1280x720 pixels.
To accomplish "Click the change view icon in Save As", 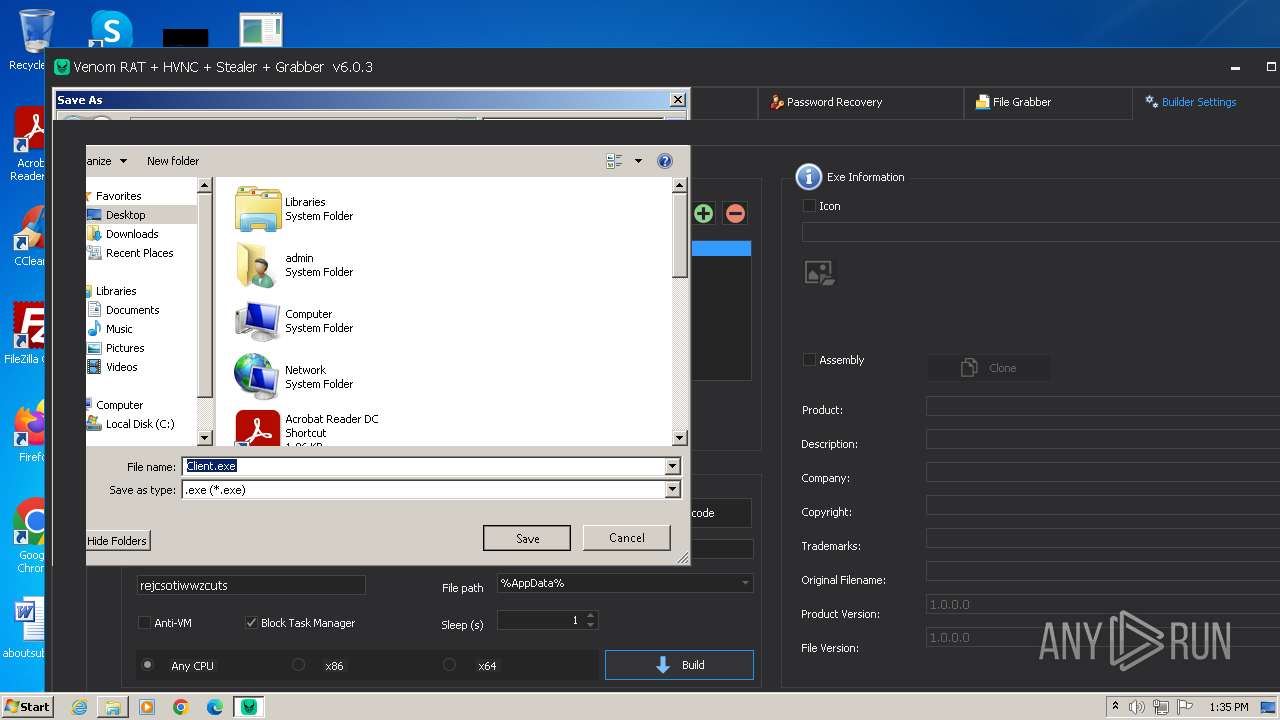I will pos(614,161).
